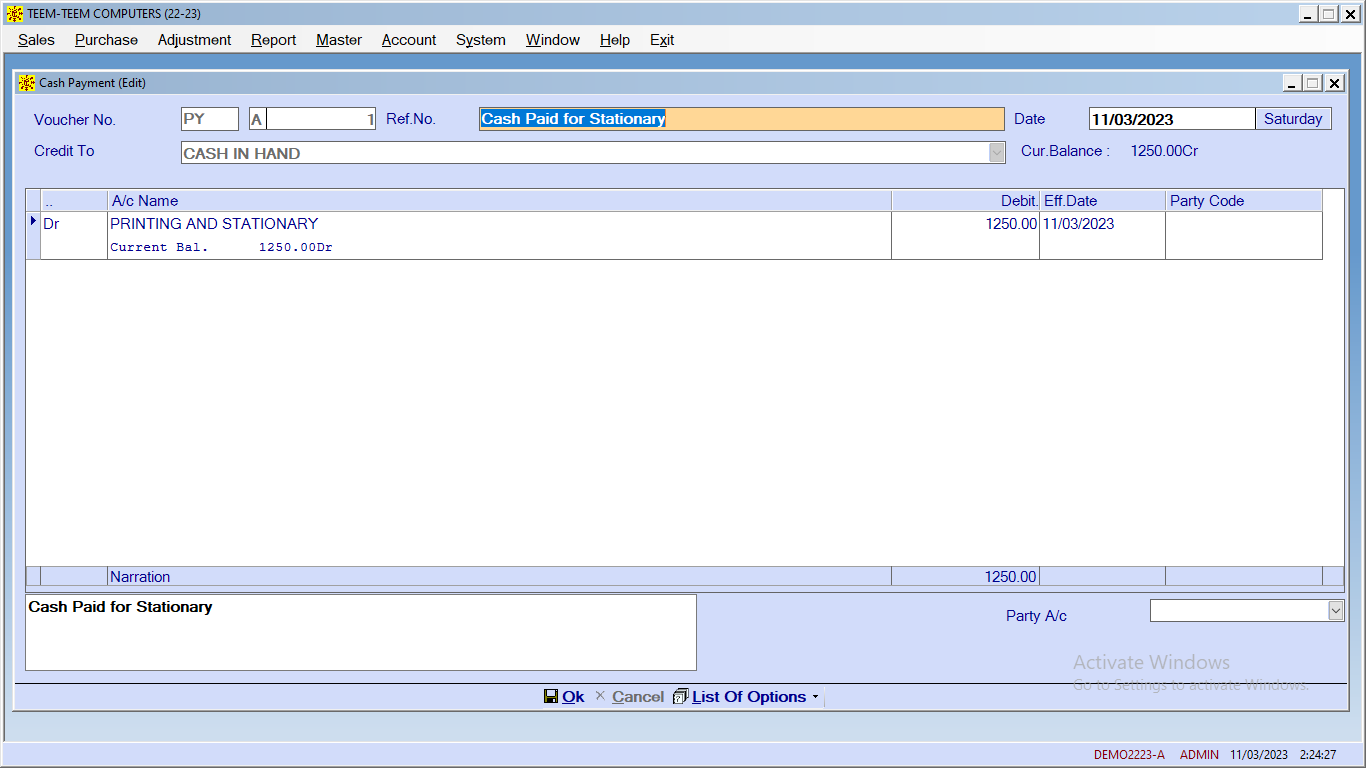The height and width of the screenshot is (768, 1366).
Task: Click the voucher prefix PY field
Action: 210,119
